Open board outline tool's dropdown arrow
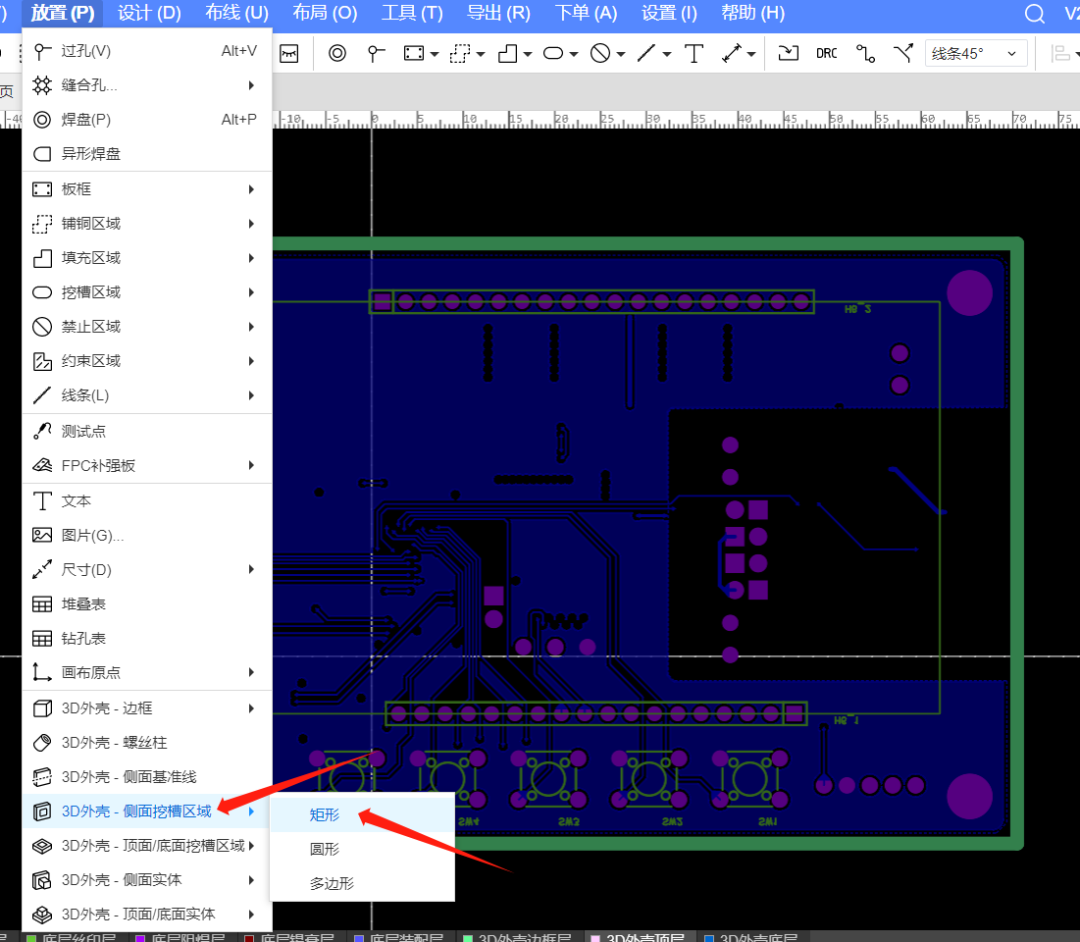This screenshot has height=942, width=1080. click(435, 54)
